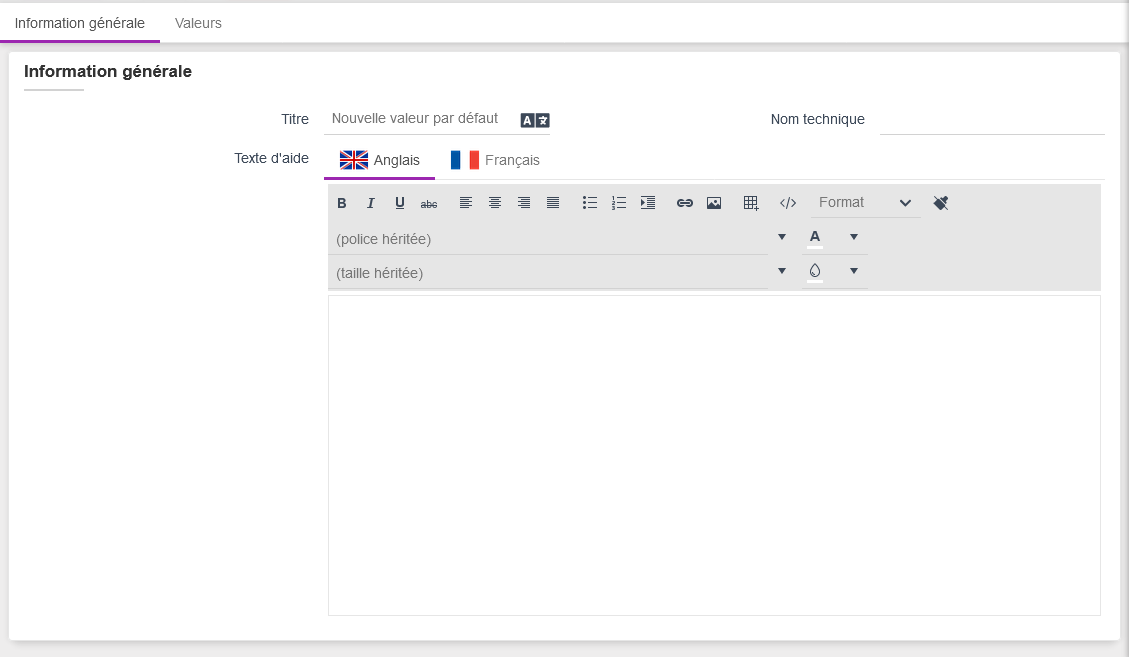Toggle the HTML source code view
This screenshot has height=657, width=1129.
coord(788,203)
